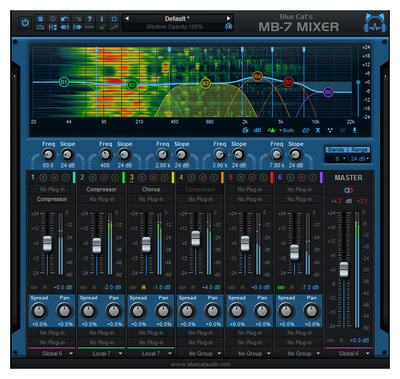Mute band 4 with its M button
This screenshot has width=400, height=379.
pyautogui.click(x=202, y=178)
